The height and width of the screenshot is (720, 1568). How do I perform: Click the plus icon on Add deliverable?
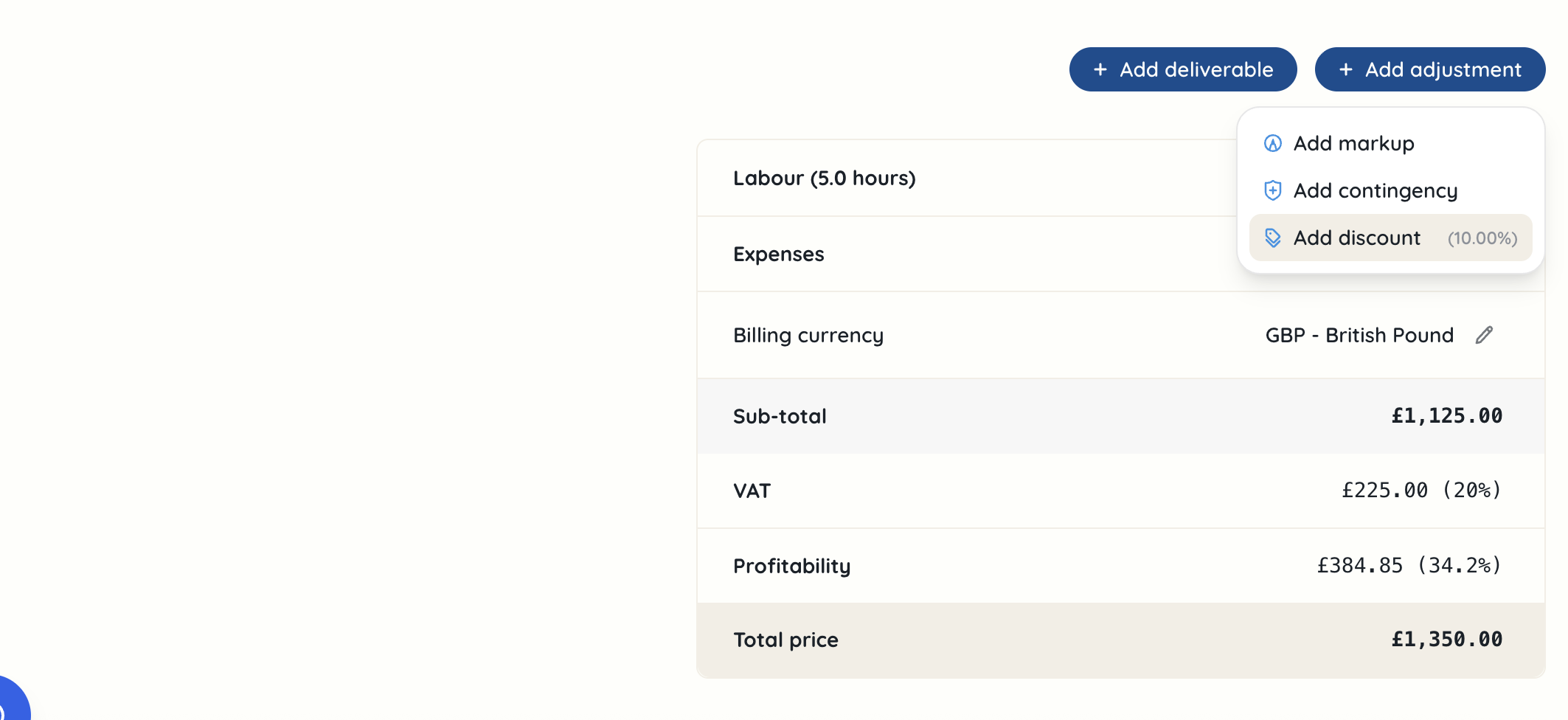point(1100,69)
